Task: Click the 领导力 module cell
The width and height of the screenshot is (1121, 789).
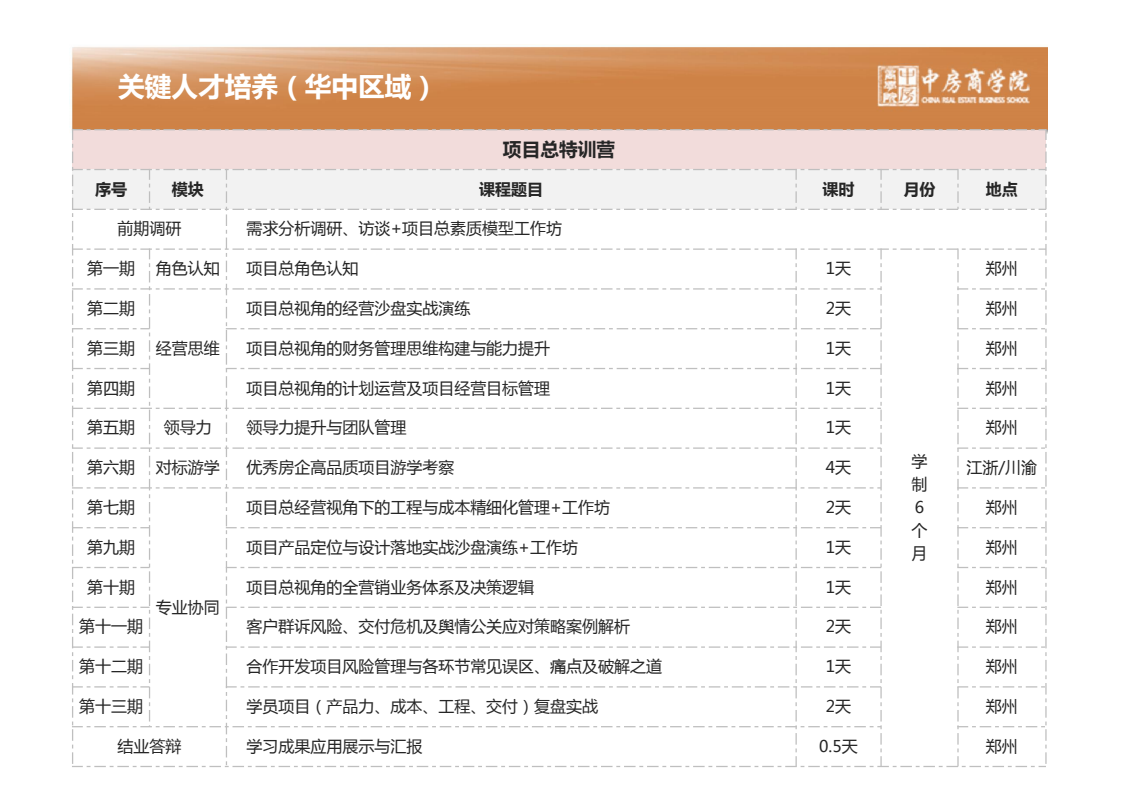Action: pos(187,427)
